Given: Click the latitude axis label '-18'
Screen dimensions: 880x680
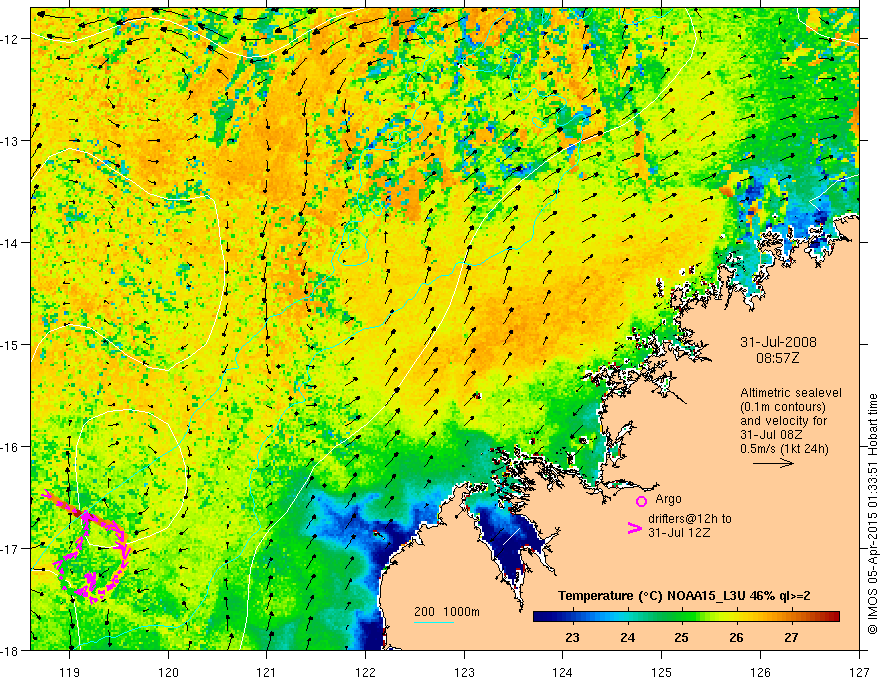Looking at the screenshot, I should coord(10,650).
